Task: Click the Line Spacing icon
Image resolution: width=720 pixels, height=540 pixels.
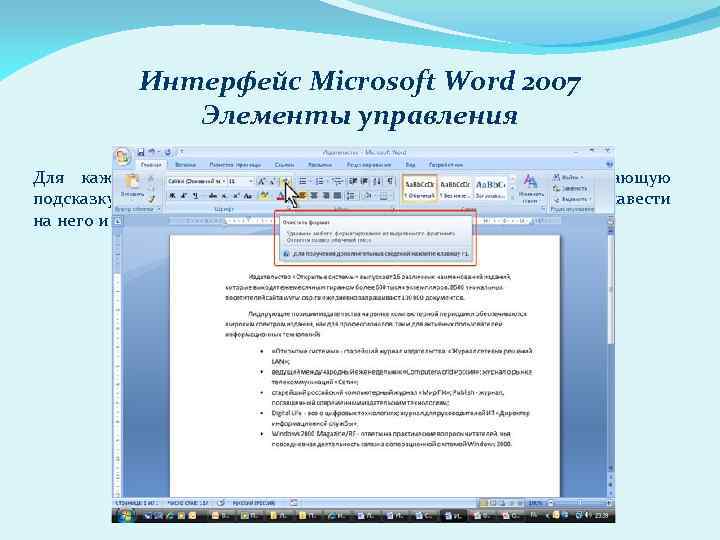Action: click(351, 196)
